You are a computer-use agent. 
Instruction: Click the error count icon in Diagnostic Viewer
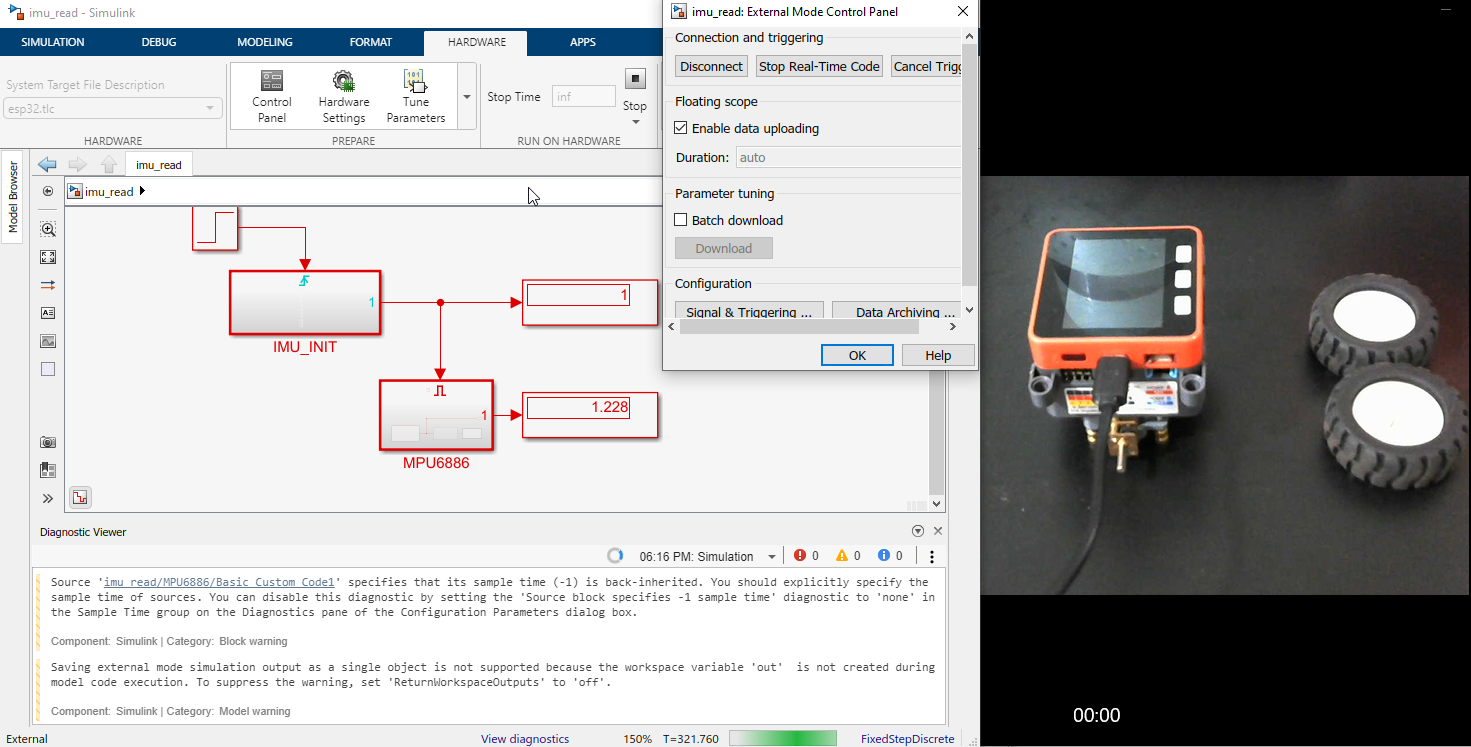799,556
